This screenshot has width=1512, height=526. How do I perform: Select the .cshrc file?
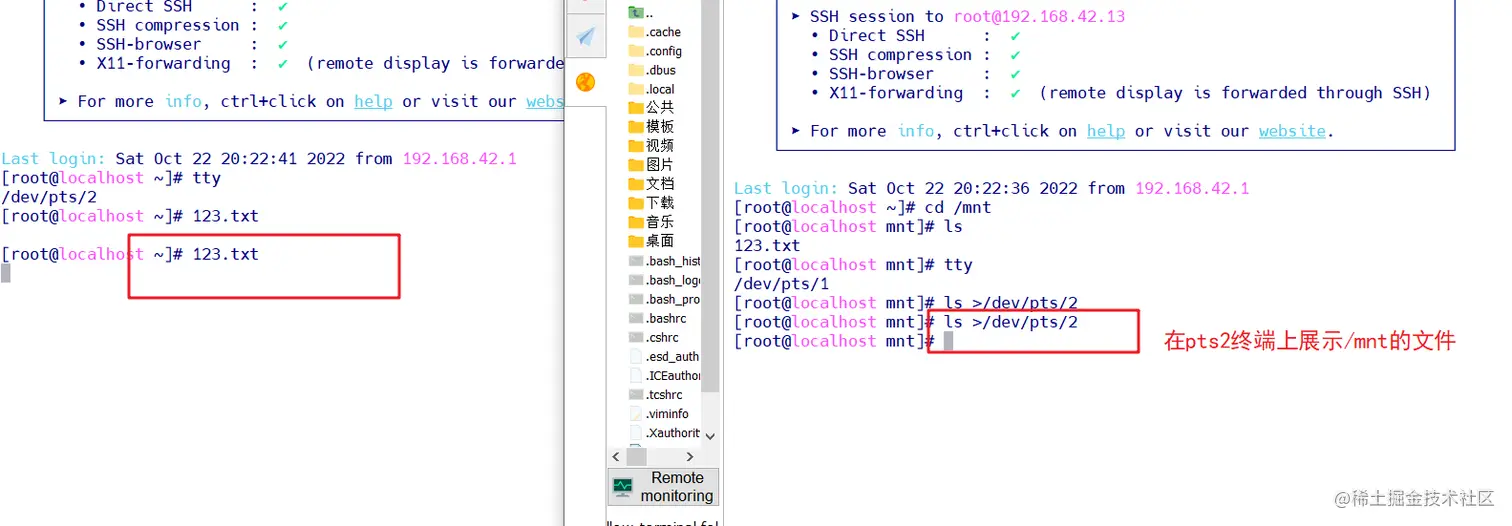654,337
